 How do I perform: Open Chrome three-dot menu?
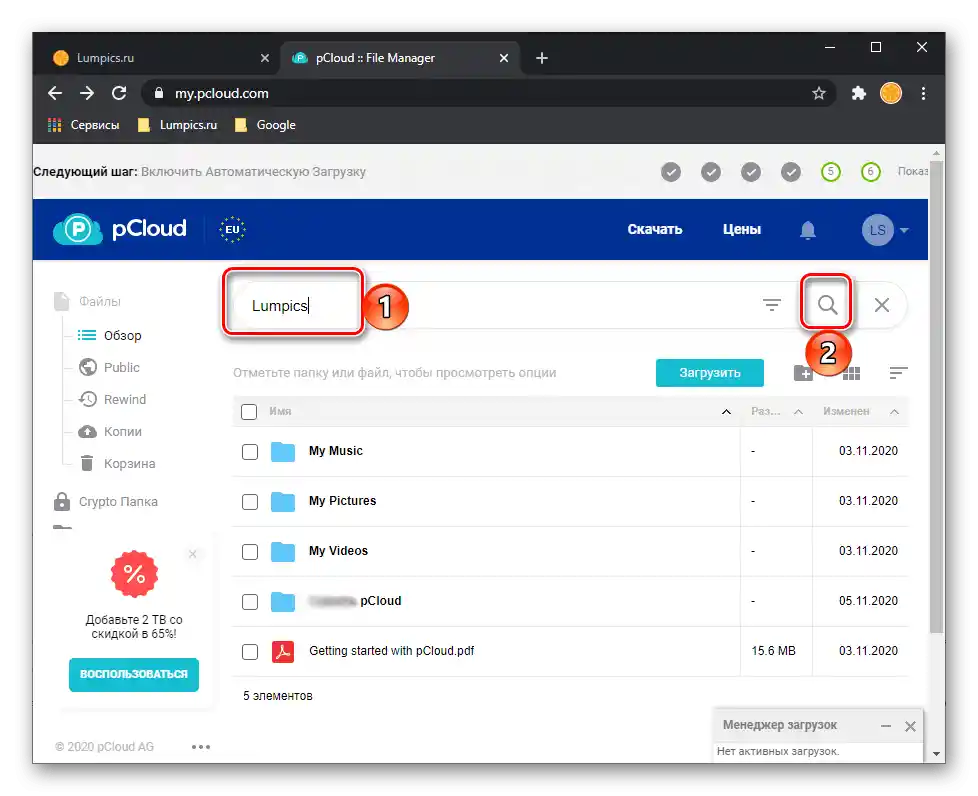923,94
